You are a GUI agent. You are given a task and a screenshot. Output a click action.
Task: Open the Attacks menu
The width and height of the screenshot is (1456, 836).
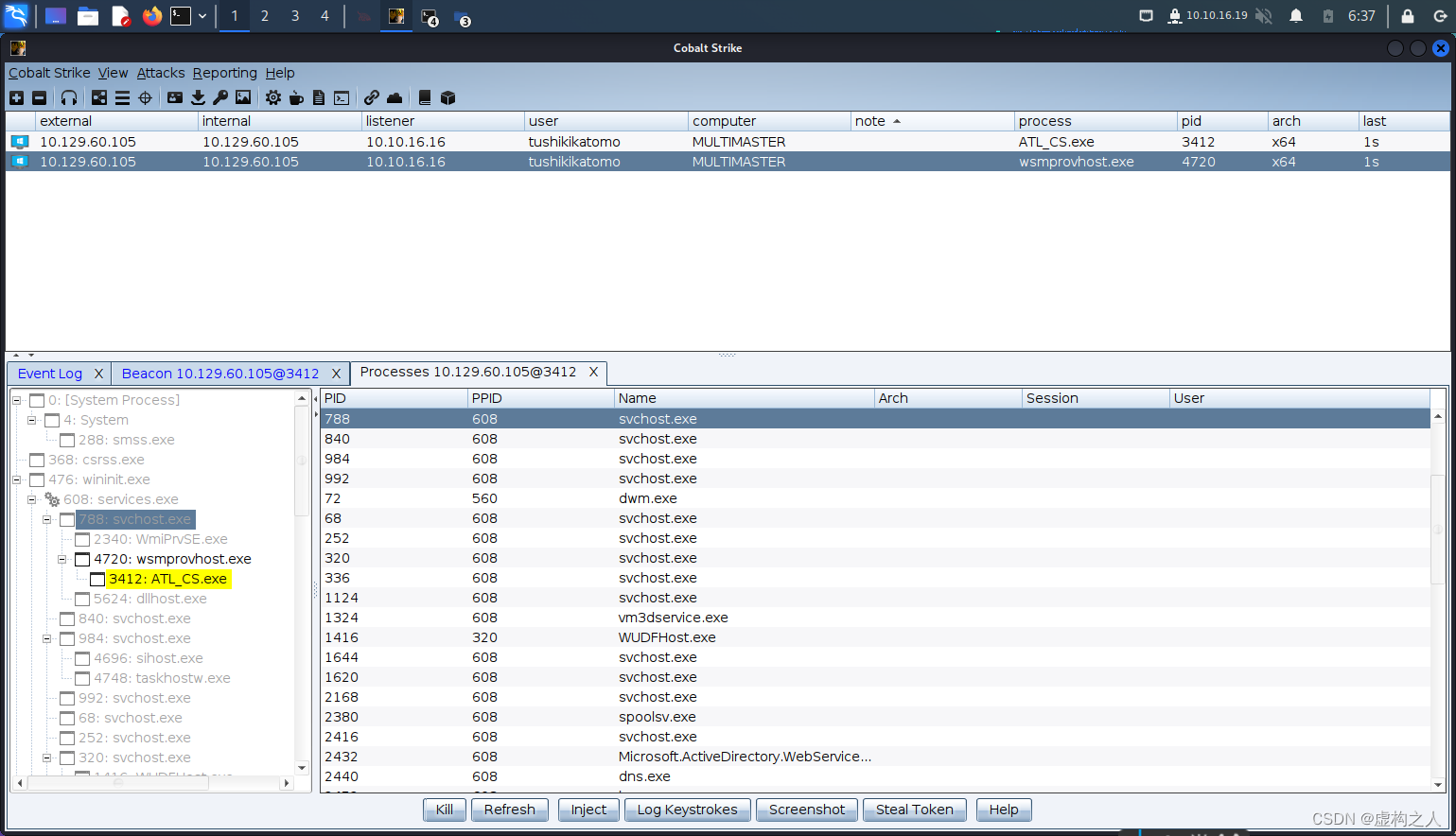(x=161, y=73)
